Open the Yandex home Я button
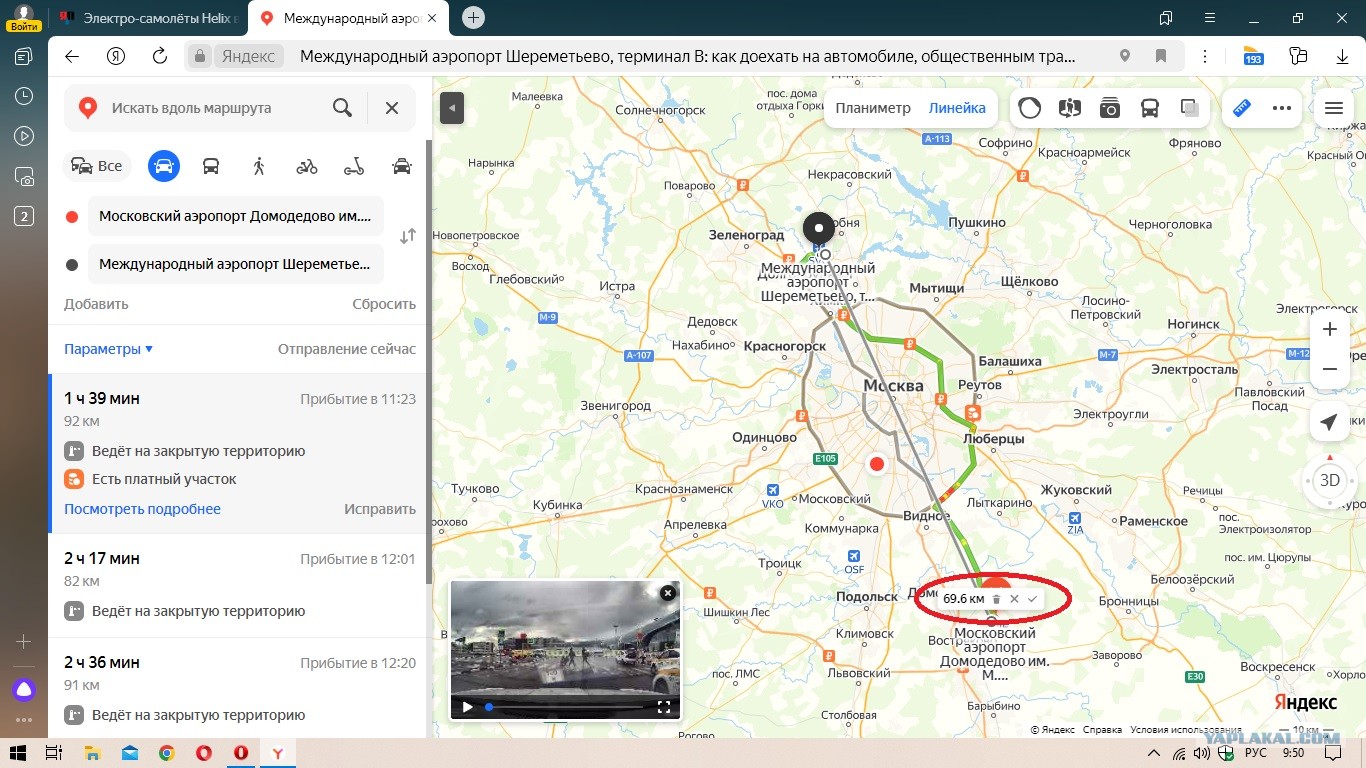Viewport: 1366px width, 768px height. (116, 56)
